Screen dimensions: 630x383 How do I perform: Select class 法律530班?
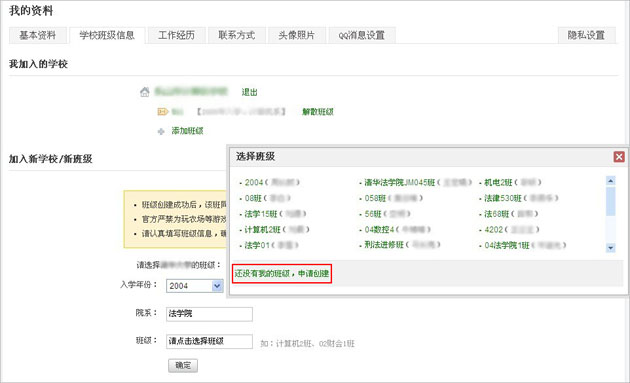503,198
